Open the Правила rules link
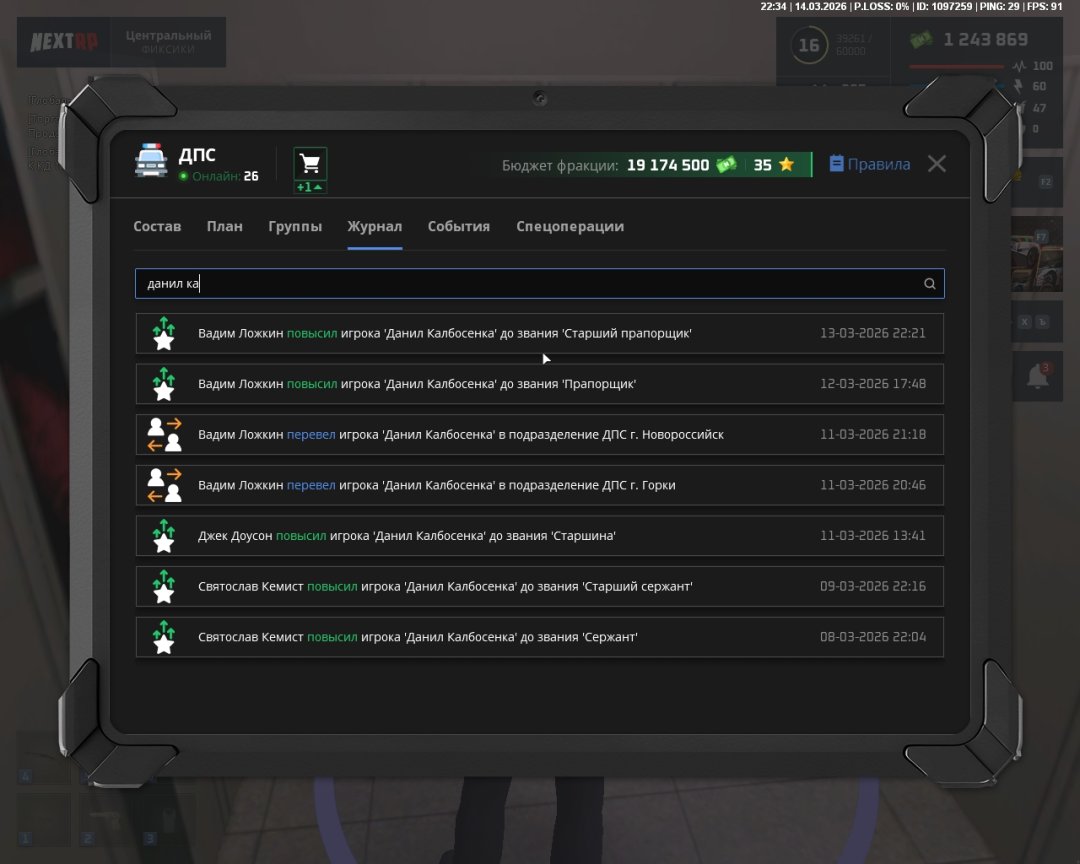 tap(870, 164)
